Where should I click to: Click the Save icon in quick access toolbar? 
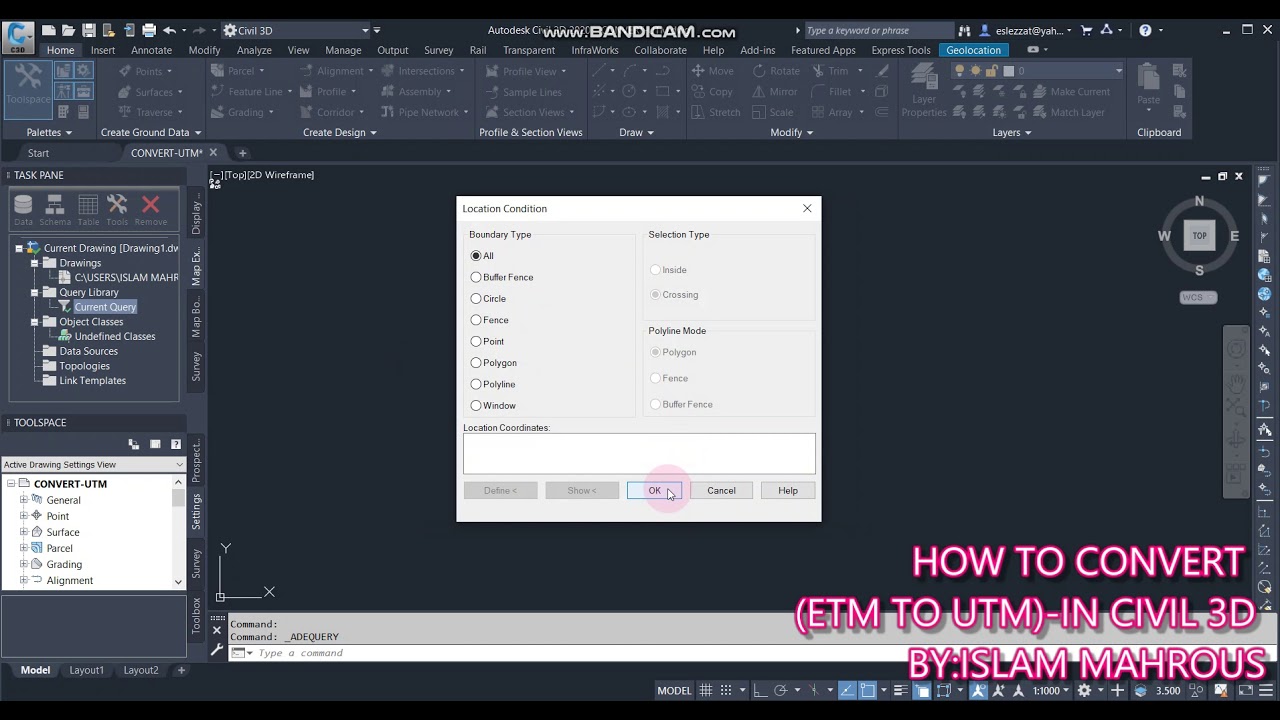[89, 31]
